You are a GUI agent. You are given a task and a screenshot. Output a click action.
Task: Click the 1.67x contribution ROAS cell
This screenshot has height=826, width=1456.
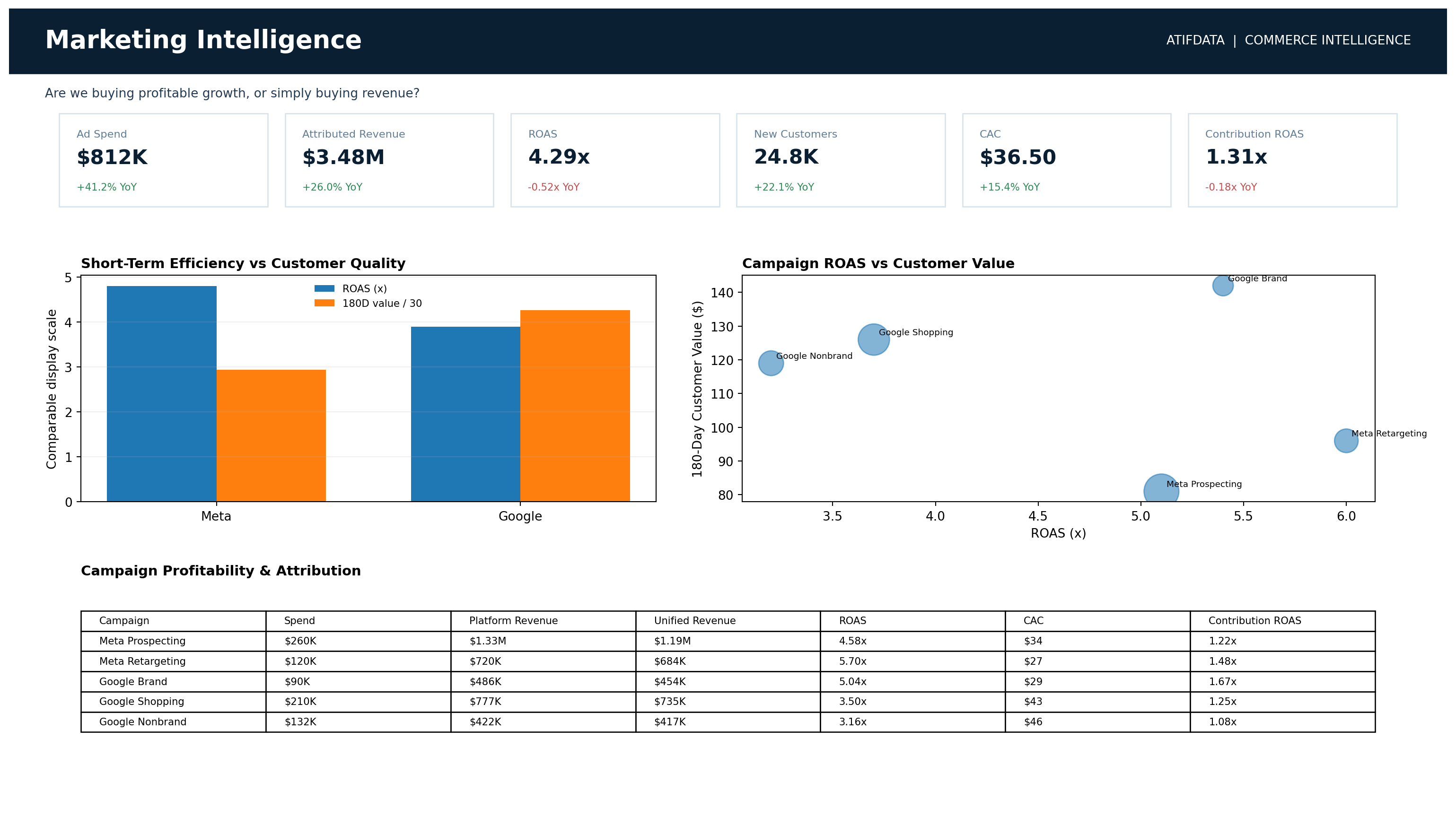click(x=1283, y=682)
